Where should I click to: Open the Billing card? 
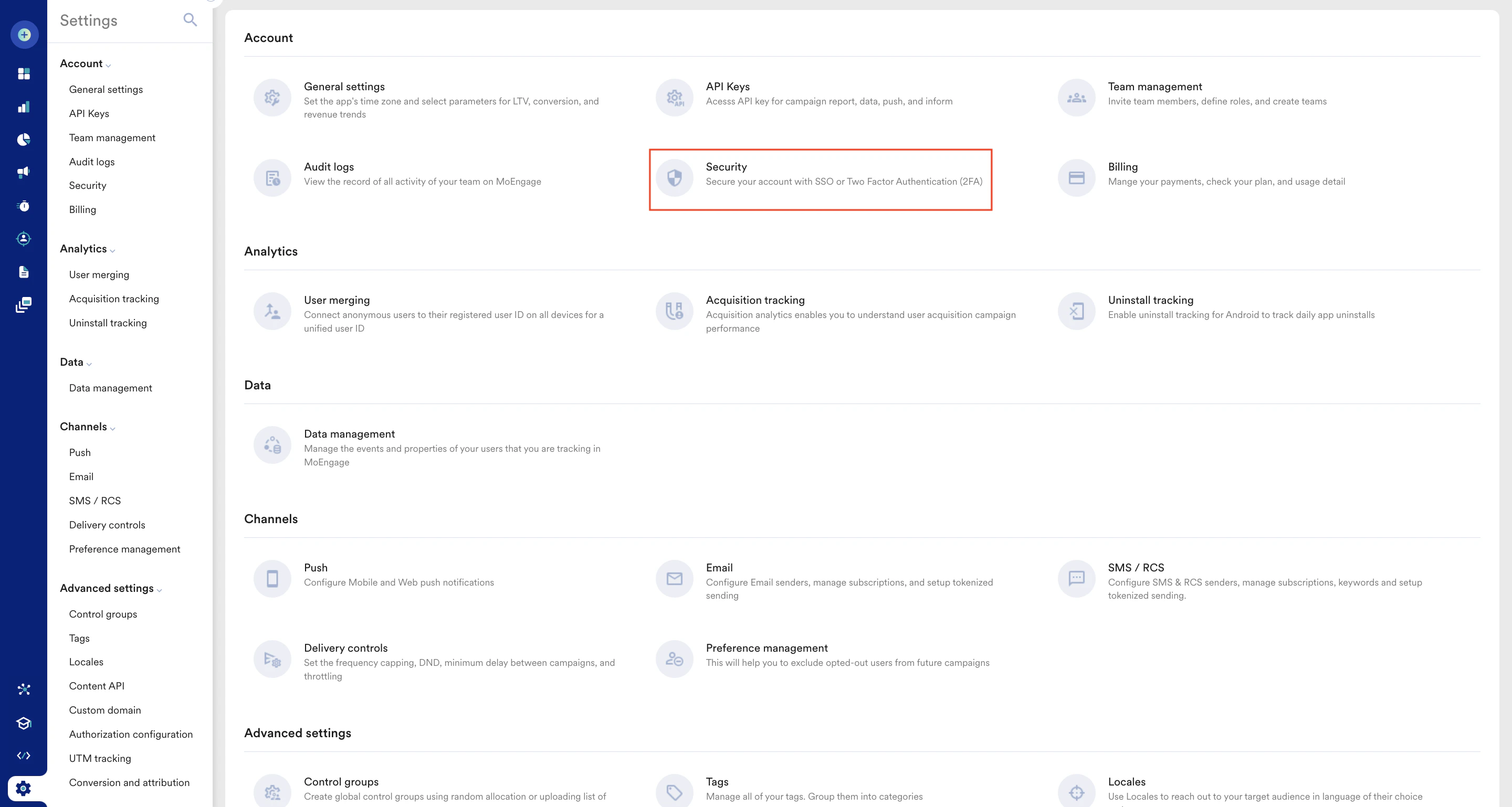tap(1122, 167)
